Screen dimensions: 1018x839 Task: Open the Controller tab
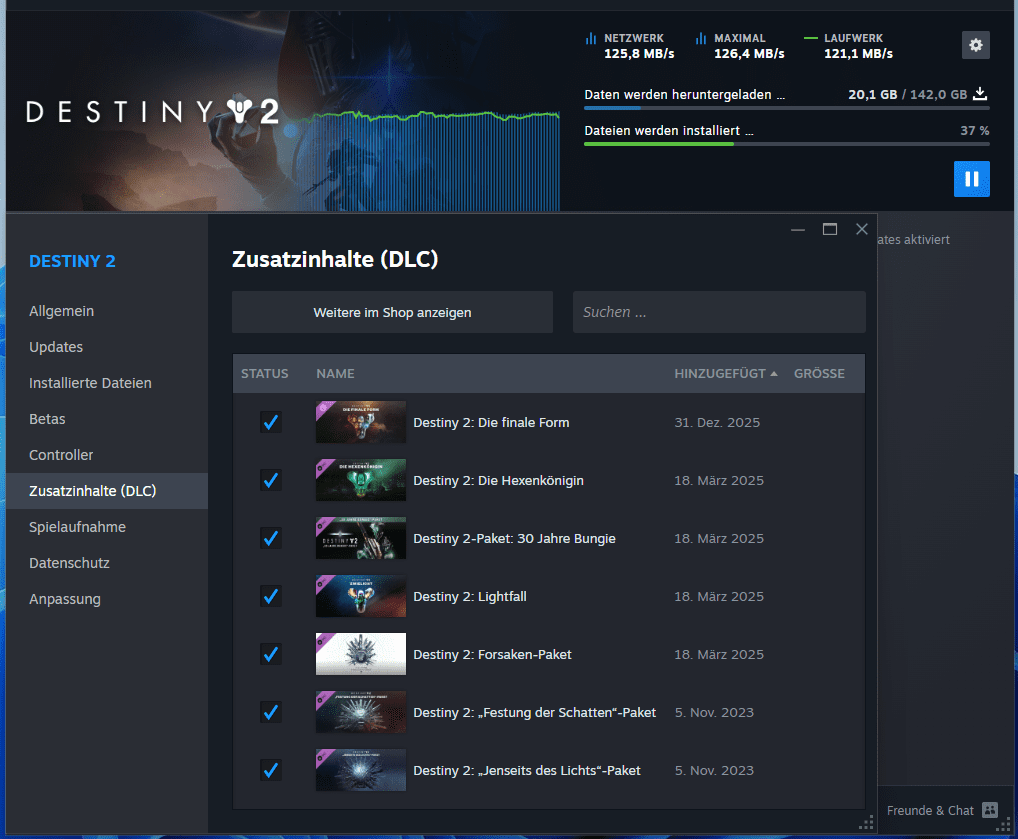coord(107,455)
